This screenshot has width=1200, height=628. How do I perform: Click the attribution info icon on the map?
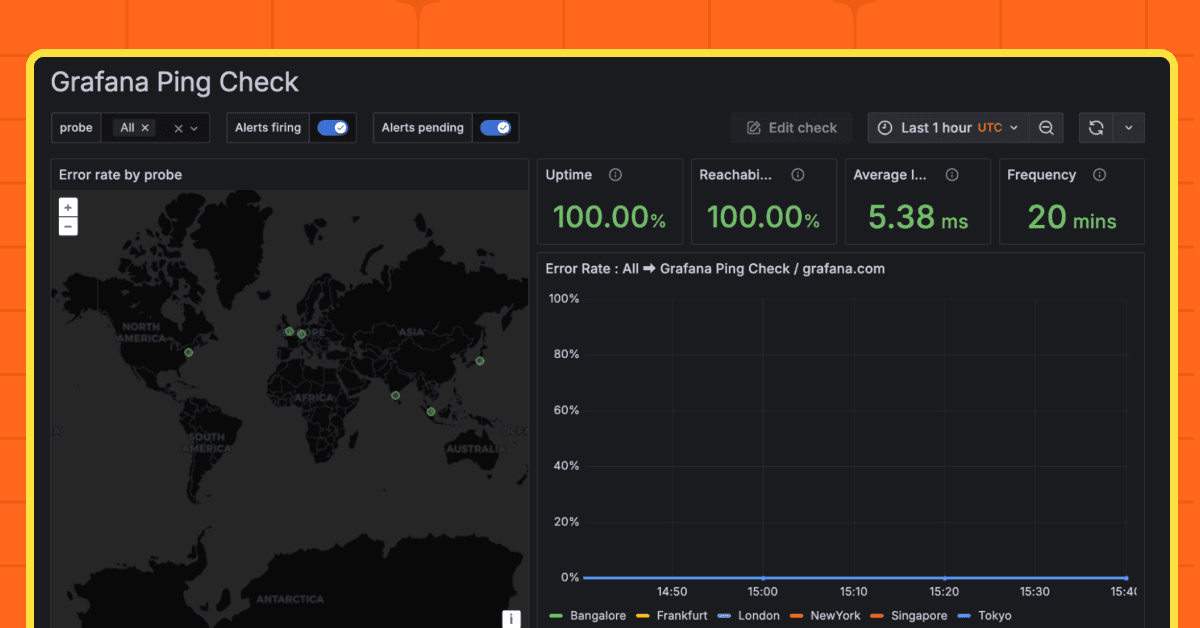tap(511, 618)
